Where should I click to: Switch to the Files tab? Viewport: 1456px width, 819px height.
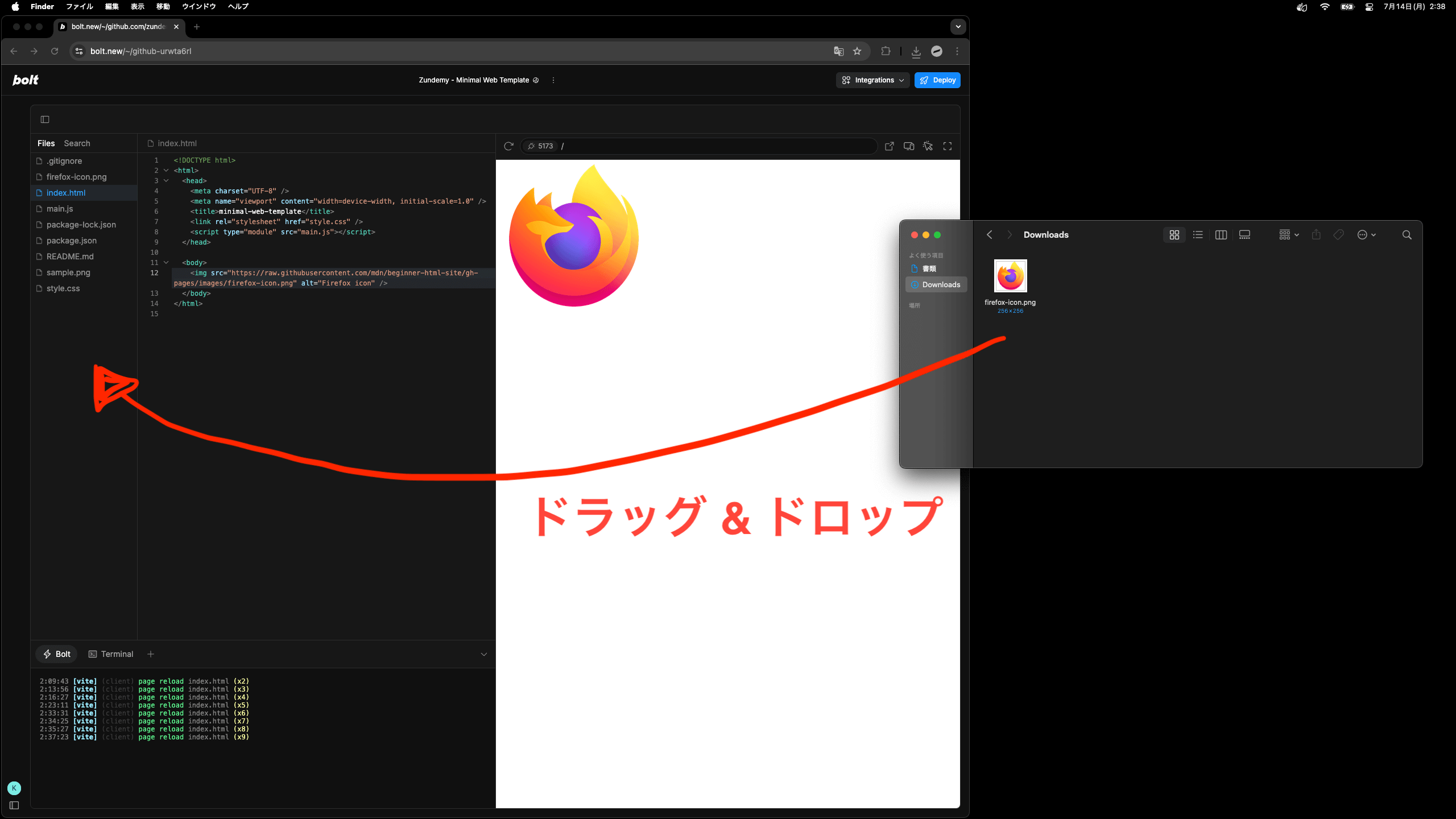click(46, 143)
